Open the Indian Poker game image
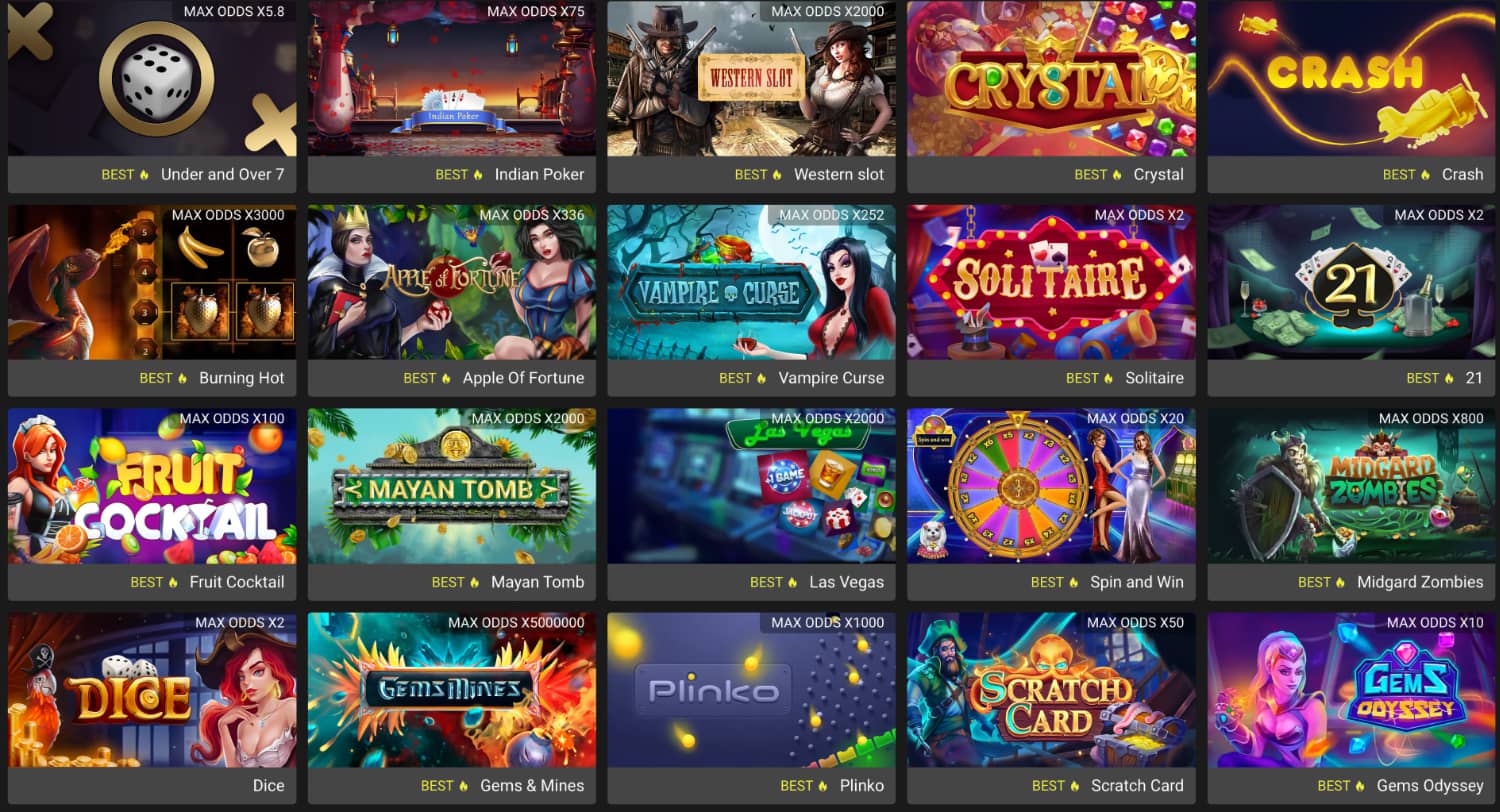Viewport: 1500px width, 812px height. click(452, 78)
